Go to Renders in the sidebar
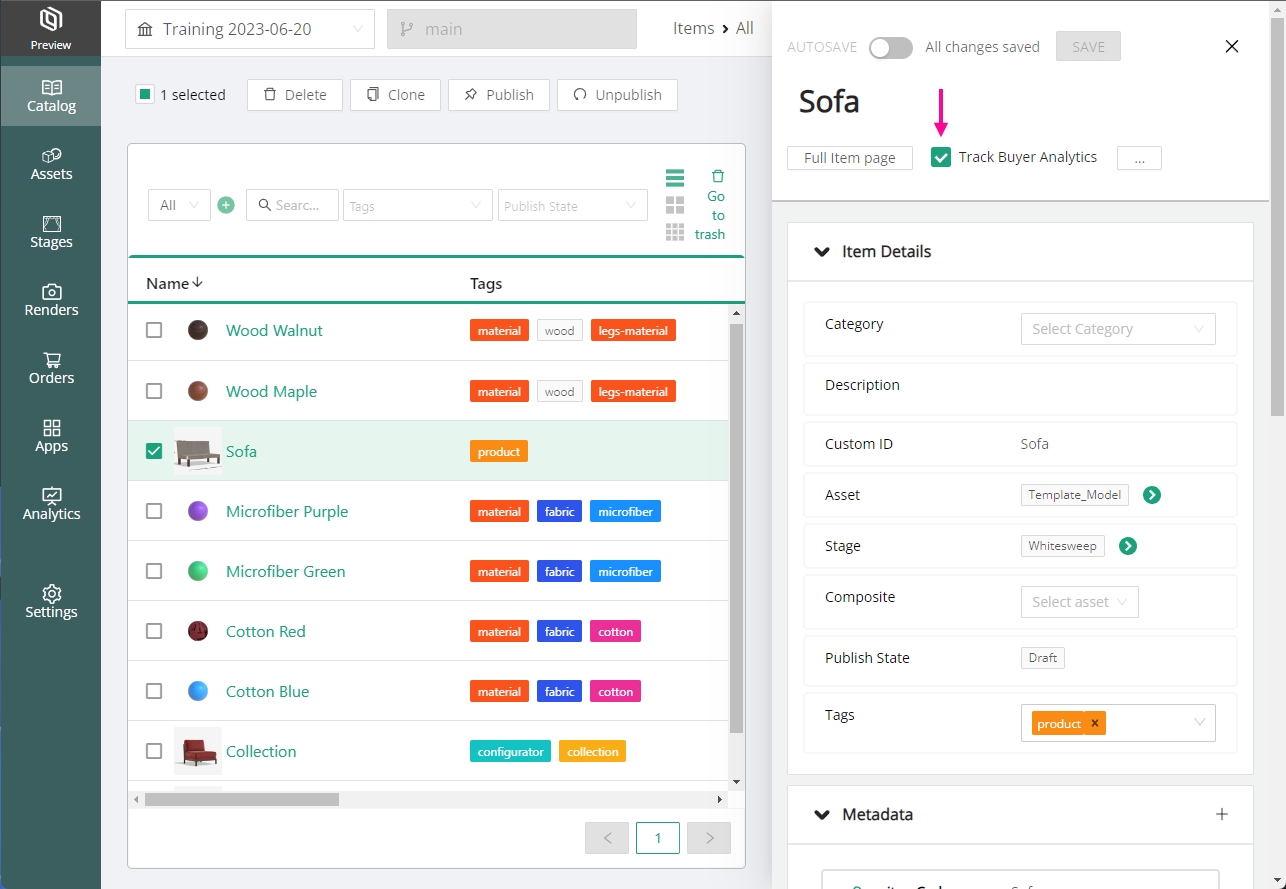1286x889 pixels. (x=51, y=300)
